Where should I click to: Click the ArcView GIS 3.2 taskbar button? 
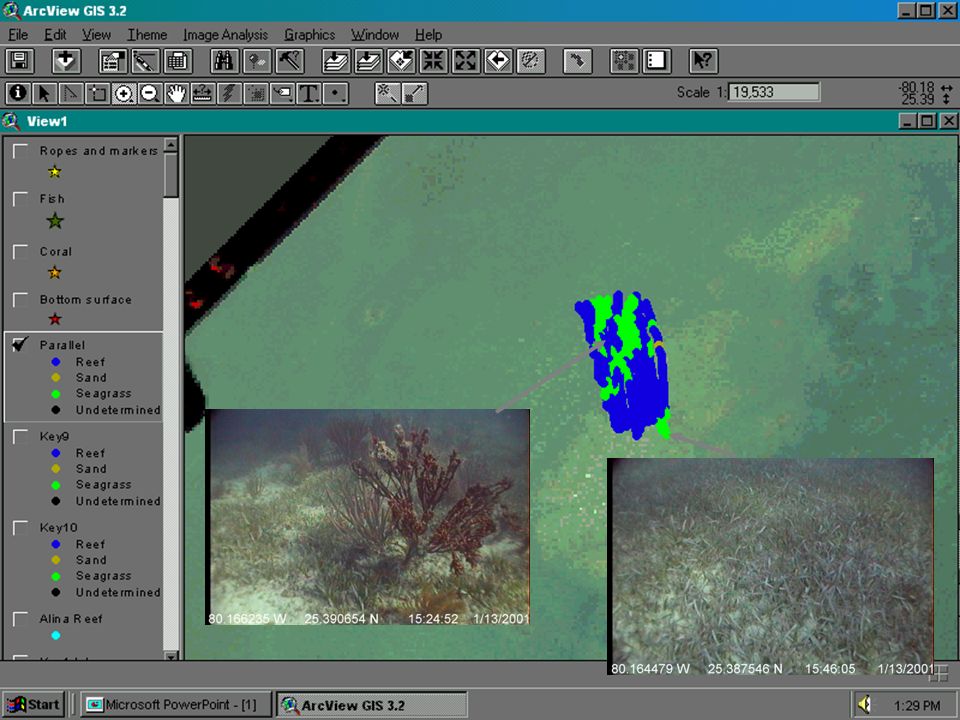pyautogui.click(x=371, y=705)
